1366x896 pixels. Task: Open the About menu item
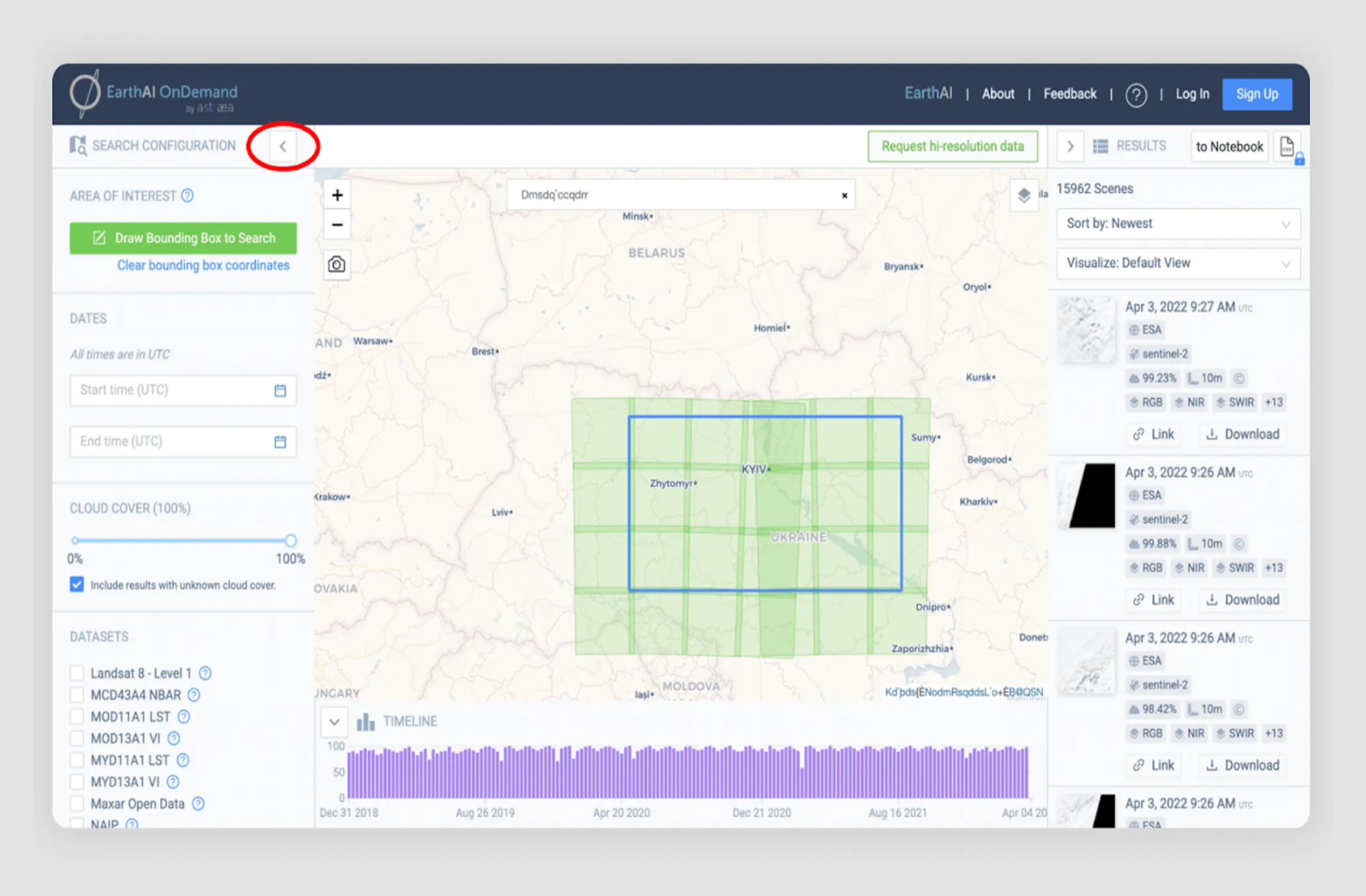click(998, 94)
